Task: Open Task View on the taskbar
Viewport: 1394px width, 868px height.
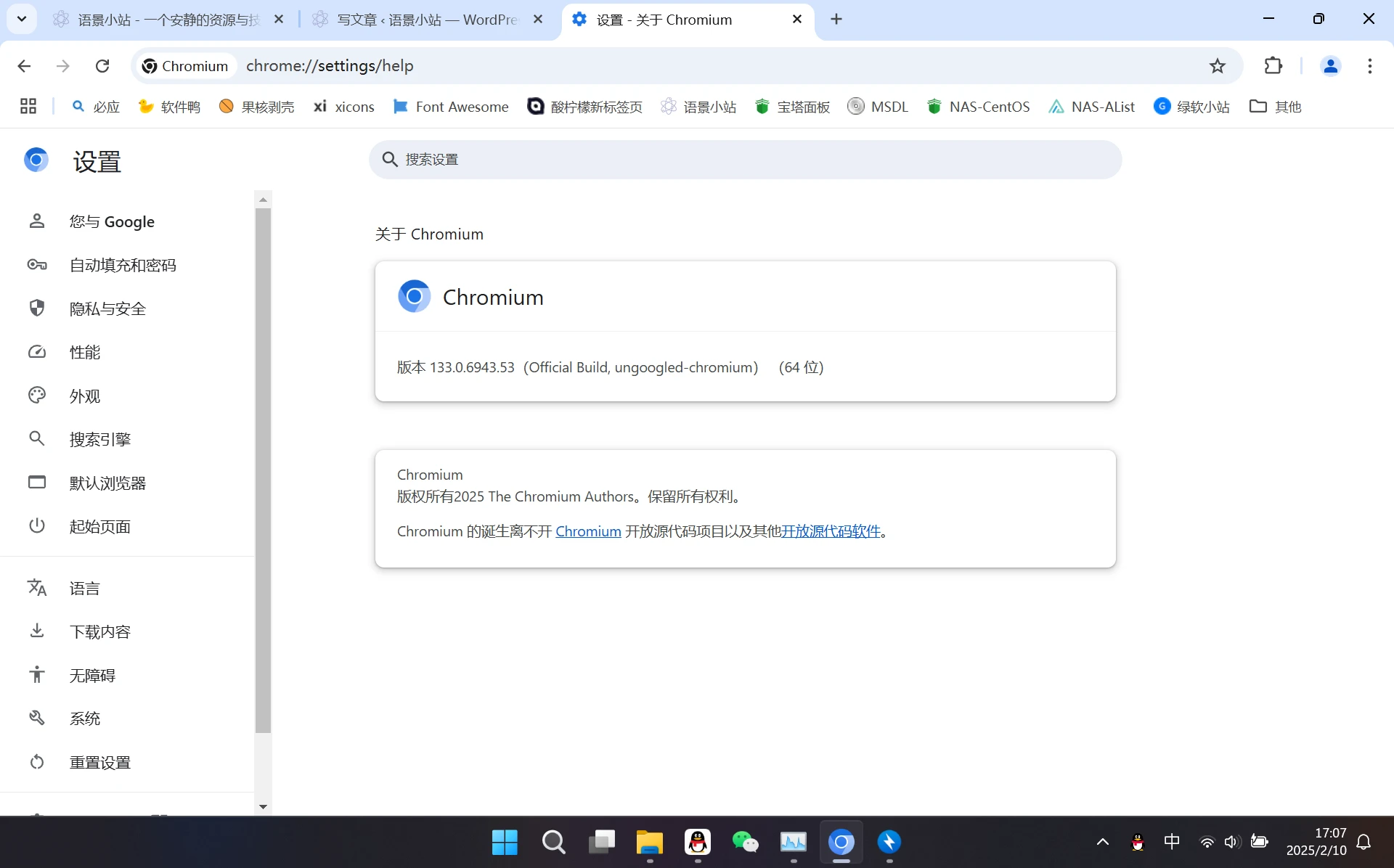Action: coord(602,843)
